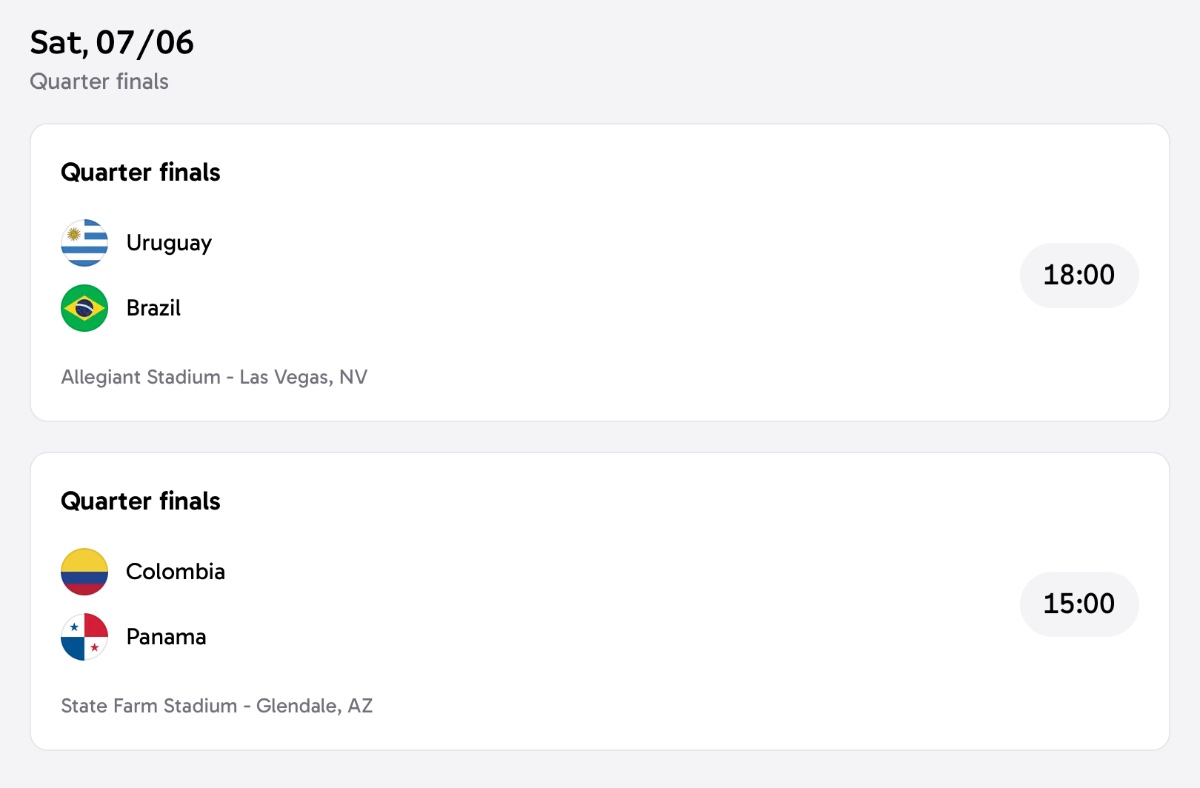
Task: Select the Panama team name
Action: [x=166, y=637]
